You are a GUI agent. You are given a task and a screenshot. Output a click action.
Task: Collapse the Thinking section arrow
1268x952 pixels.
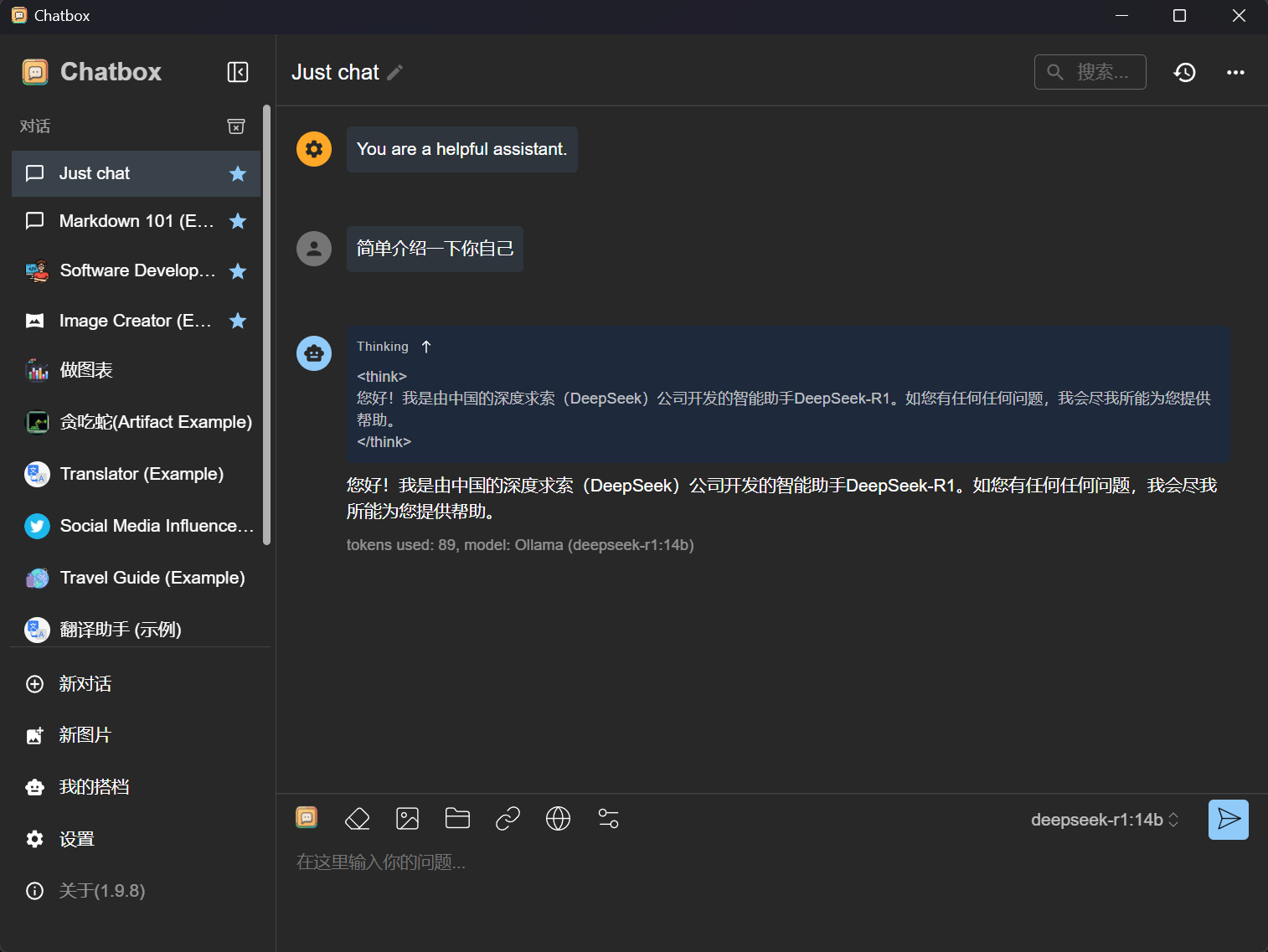tap(426, 347)
